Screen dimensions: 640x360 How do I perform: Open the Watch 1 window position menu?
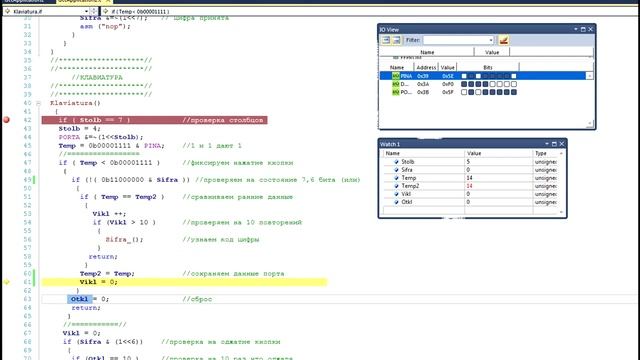click(x=547, y=144)
